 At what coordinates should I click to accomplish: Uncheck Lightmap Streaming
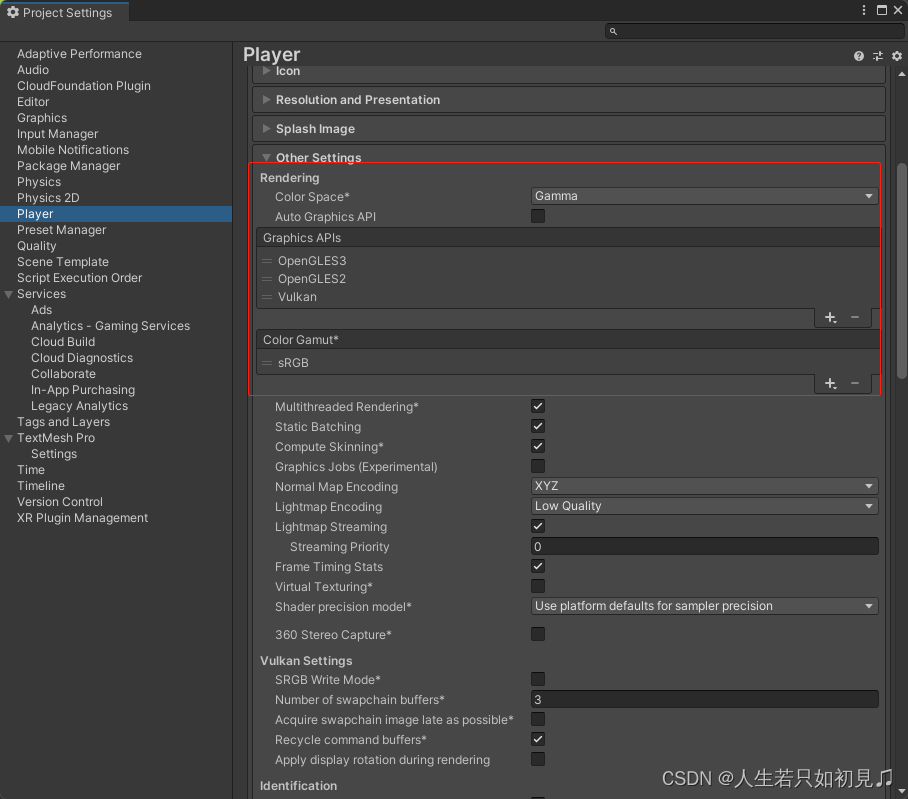tap(537, 526)
